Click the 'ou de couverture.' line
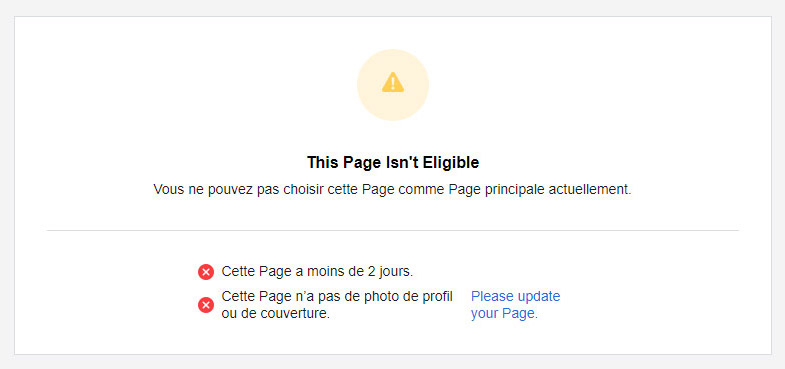The height and width of the screenshot is (369, 785). tap(275, 314)
